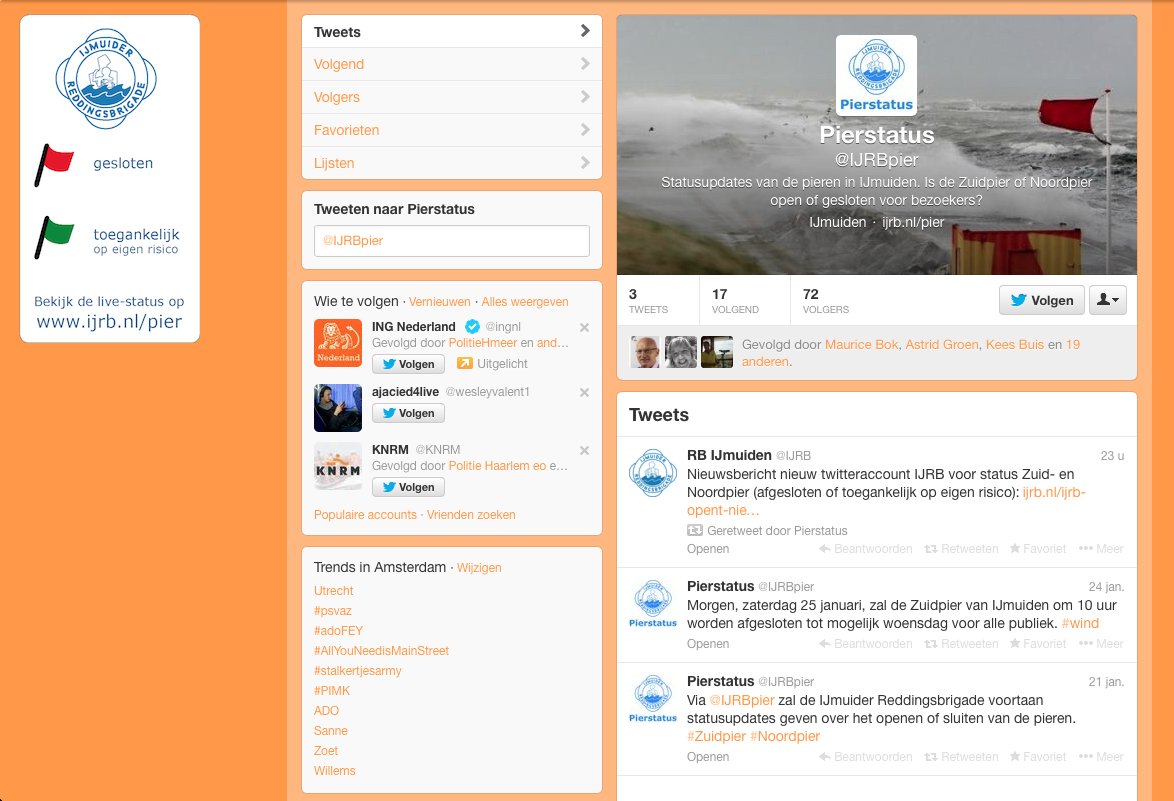Click the #Zuidpier hashtag

pos(717,737)
